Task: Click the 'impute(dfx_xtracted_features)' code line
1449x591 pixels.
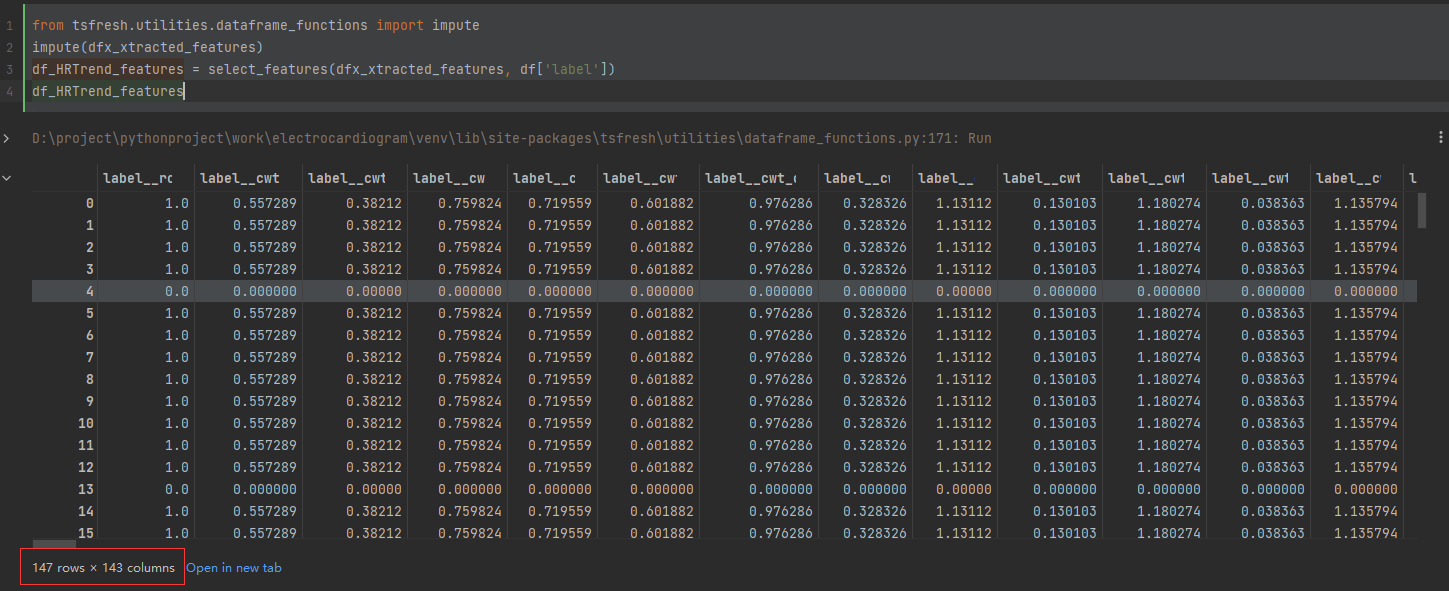Action: (147, 47)
